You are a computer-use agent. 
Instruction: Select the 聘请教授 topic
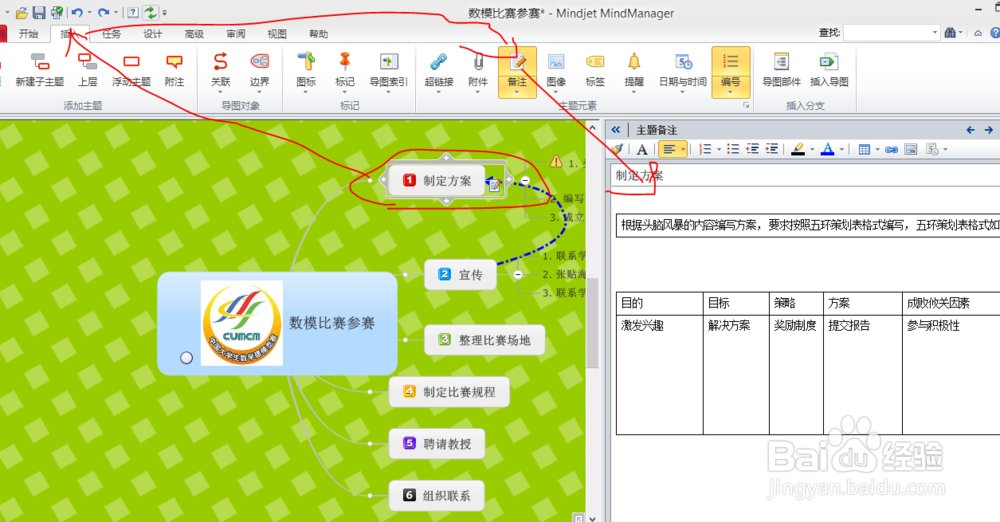437,444
